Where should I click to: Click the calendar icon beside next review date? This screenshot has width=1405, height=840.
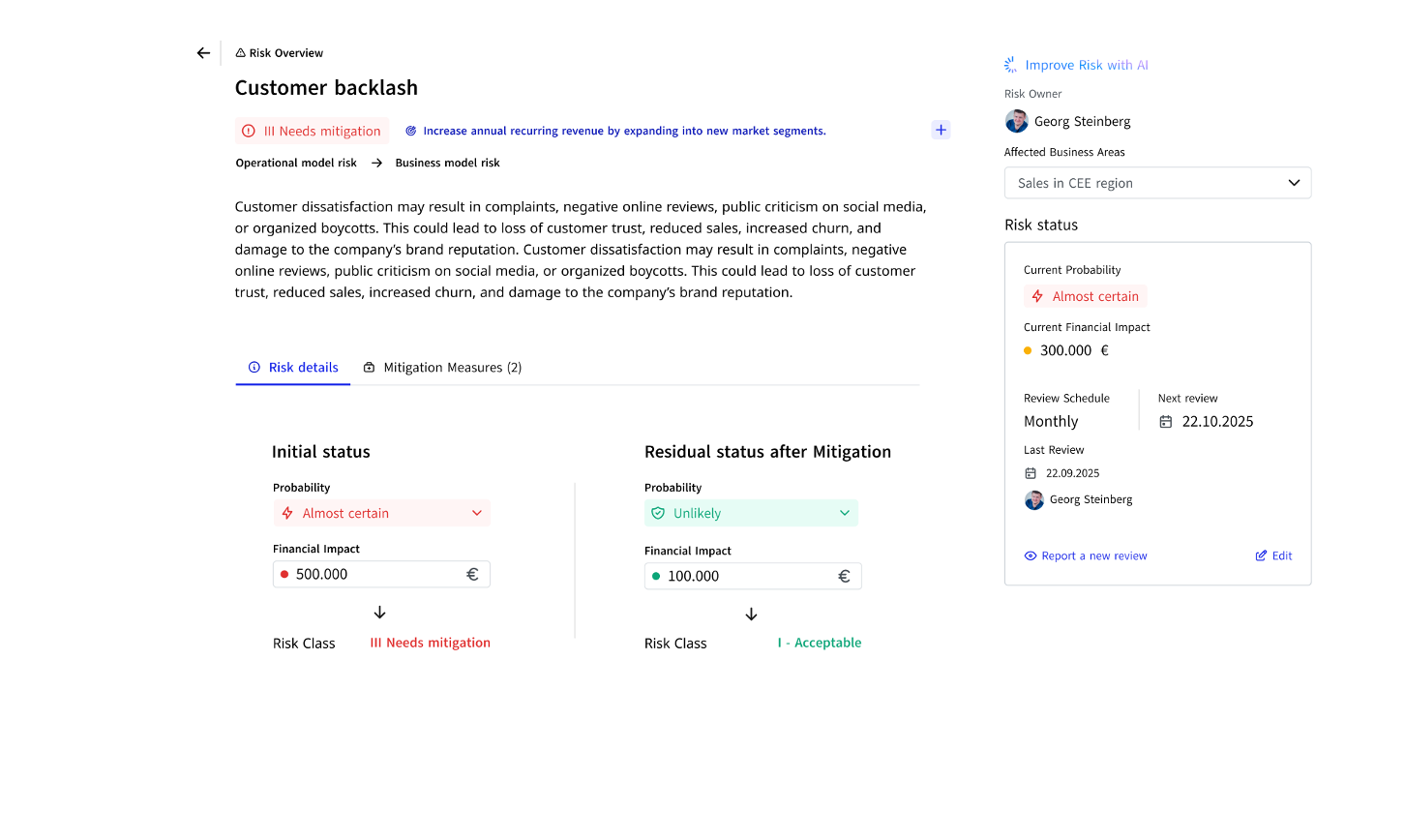[1166, 422]
